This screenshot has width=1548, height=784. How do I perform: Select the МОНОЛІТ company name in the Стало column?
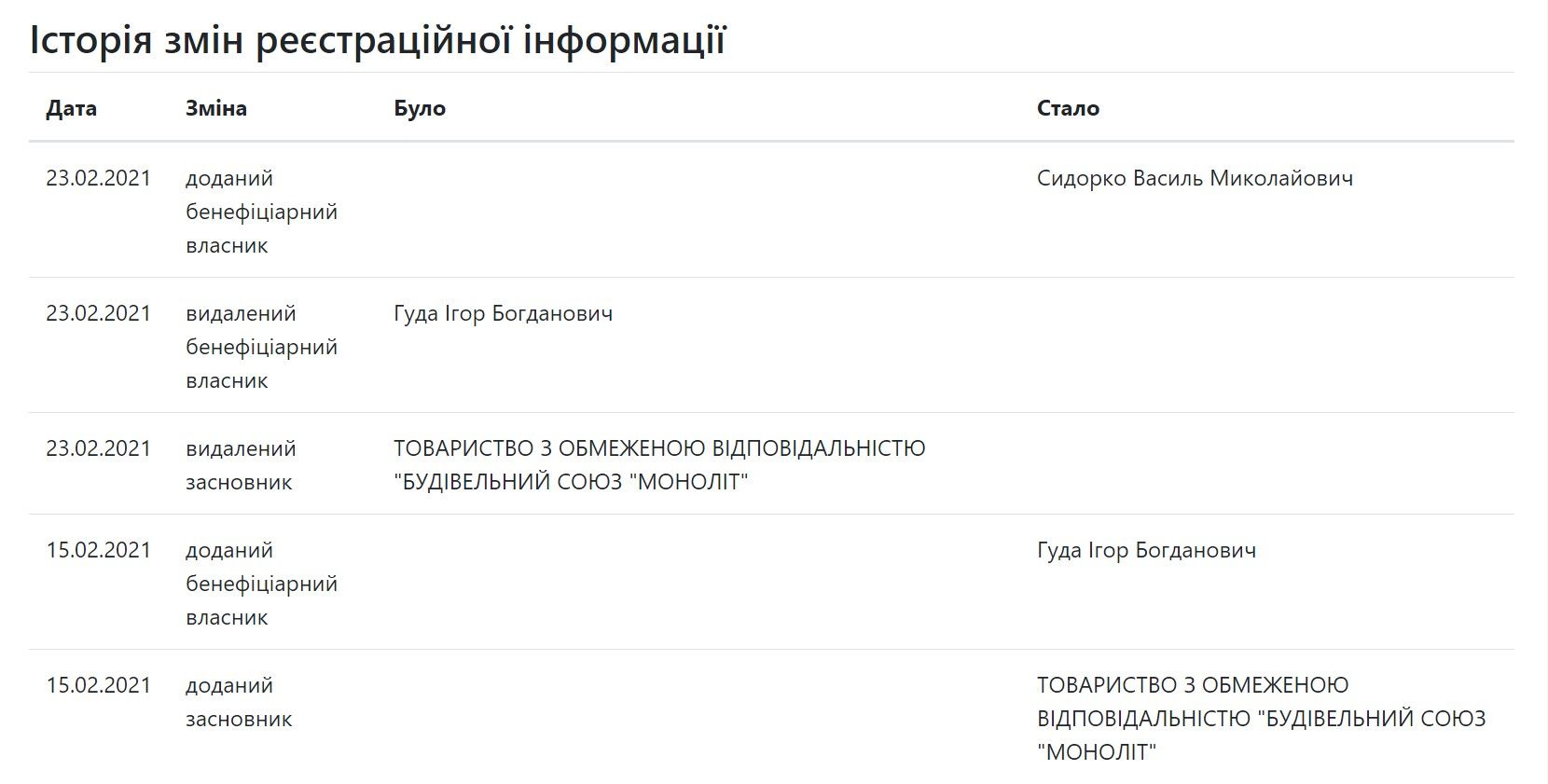click(x=1260, y=719)
